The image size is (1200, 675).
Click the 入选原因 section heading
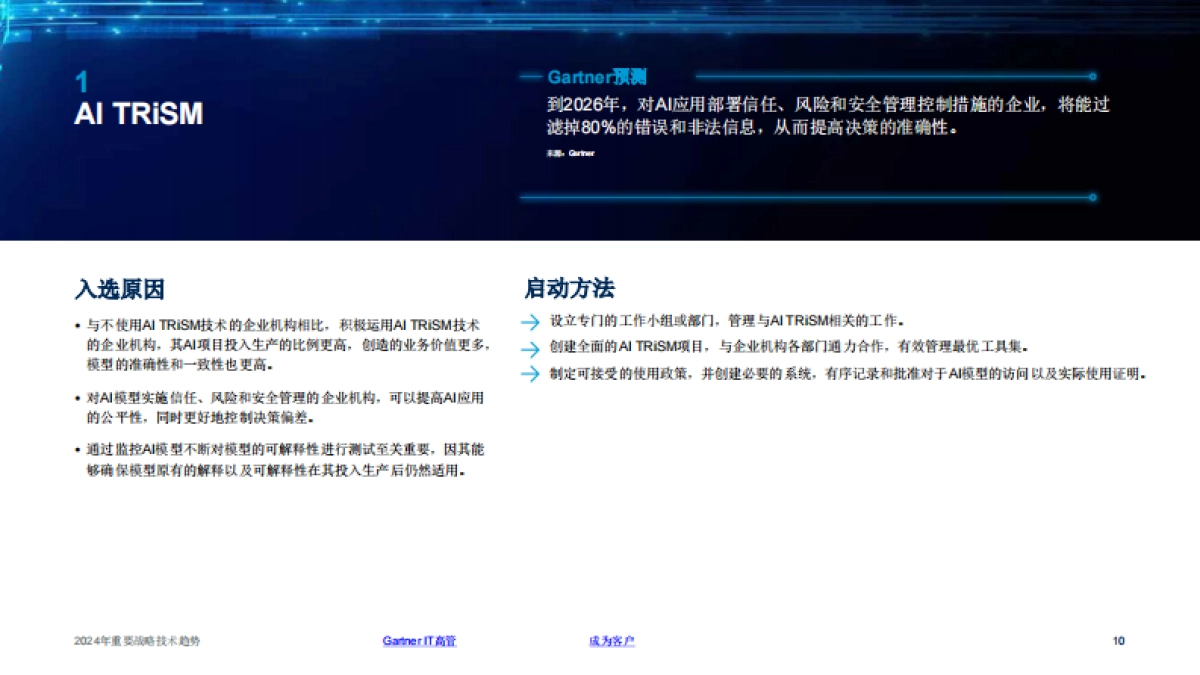pos(120,290)
